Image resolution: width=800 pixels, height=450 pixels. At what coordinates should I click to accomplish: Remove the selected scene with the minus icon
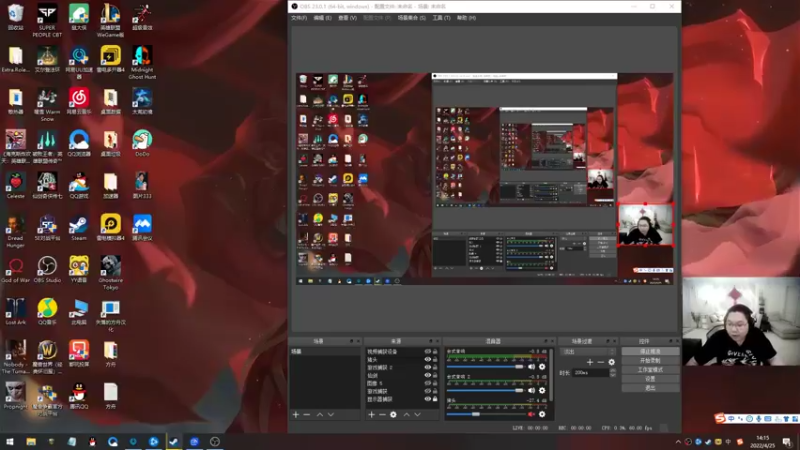coord(307,415)
